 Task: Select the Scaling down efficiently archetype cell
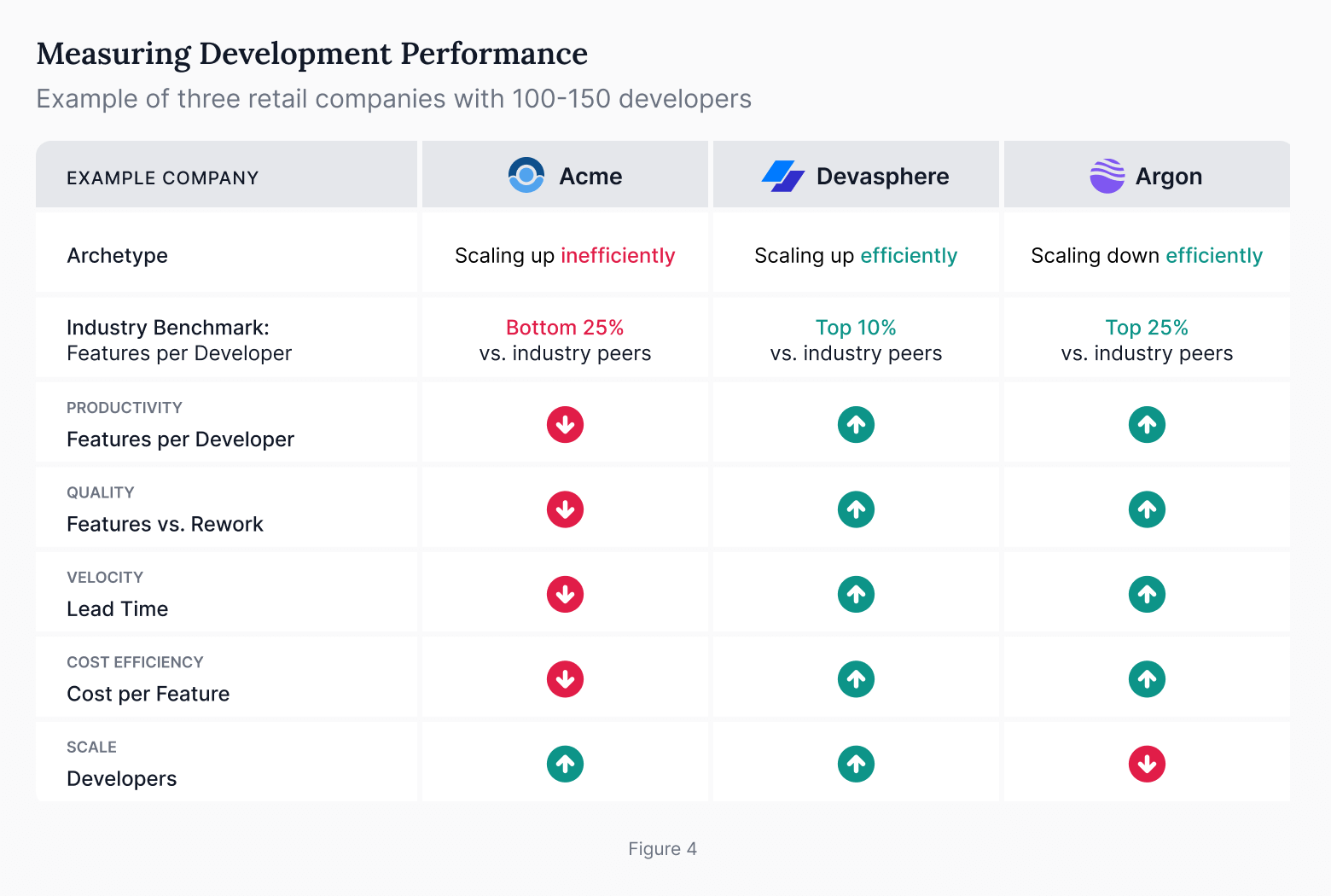coord(1147,255)
